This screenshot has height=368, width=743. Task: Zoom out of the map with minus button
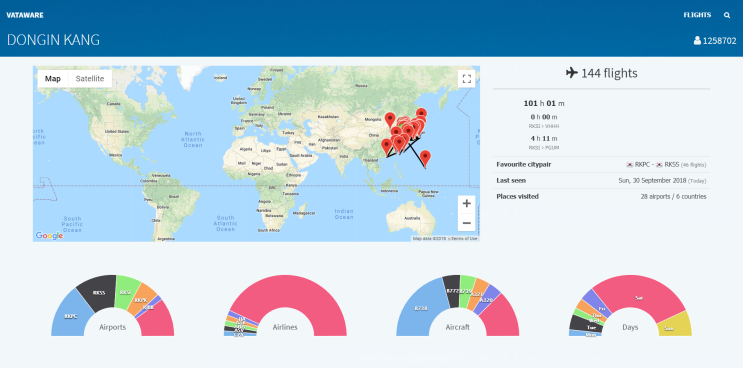(x=466, y=222)
